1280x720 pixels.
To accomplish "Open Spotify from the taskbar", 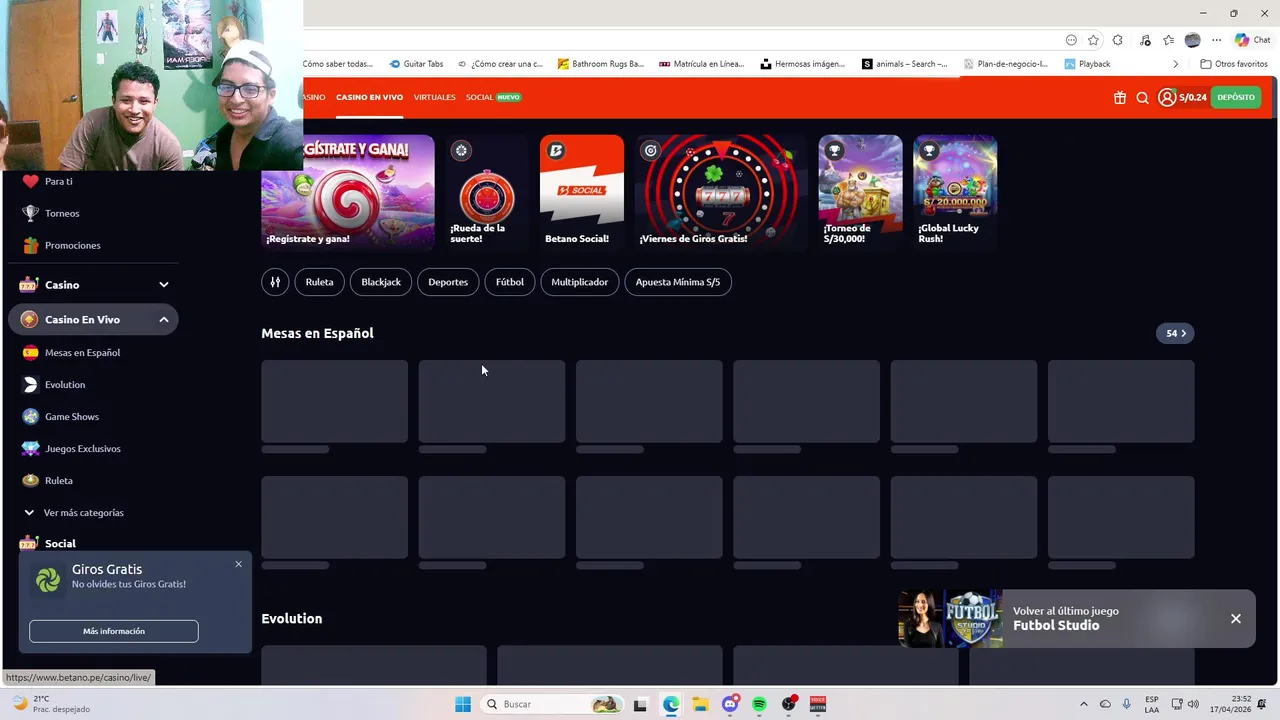I will click(x=759, y=704).
